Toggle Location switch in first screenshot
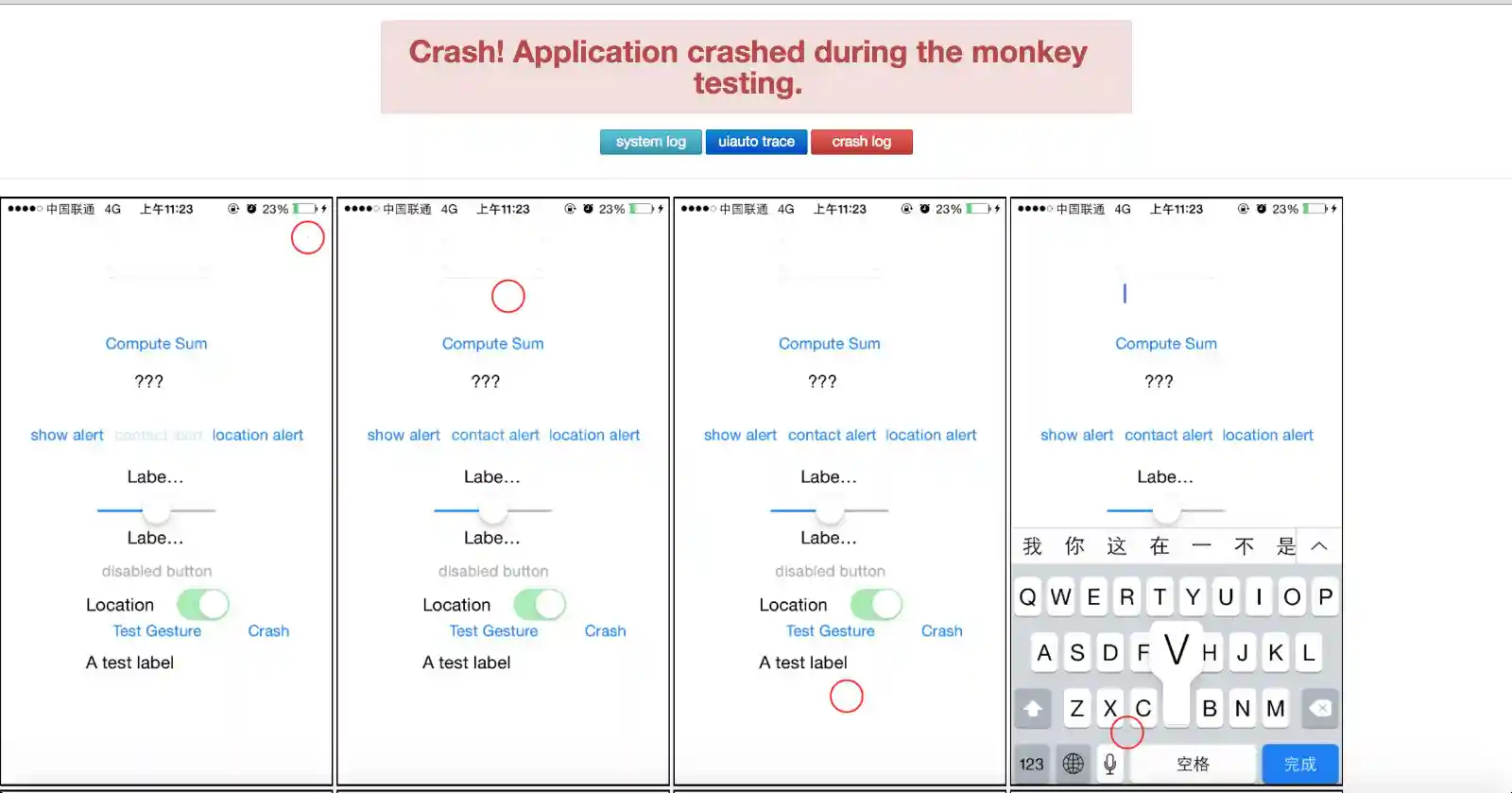 tap(202, 604)
